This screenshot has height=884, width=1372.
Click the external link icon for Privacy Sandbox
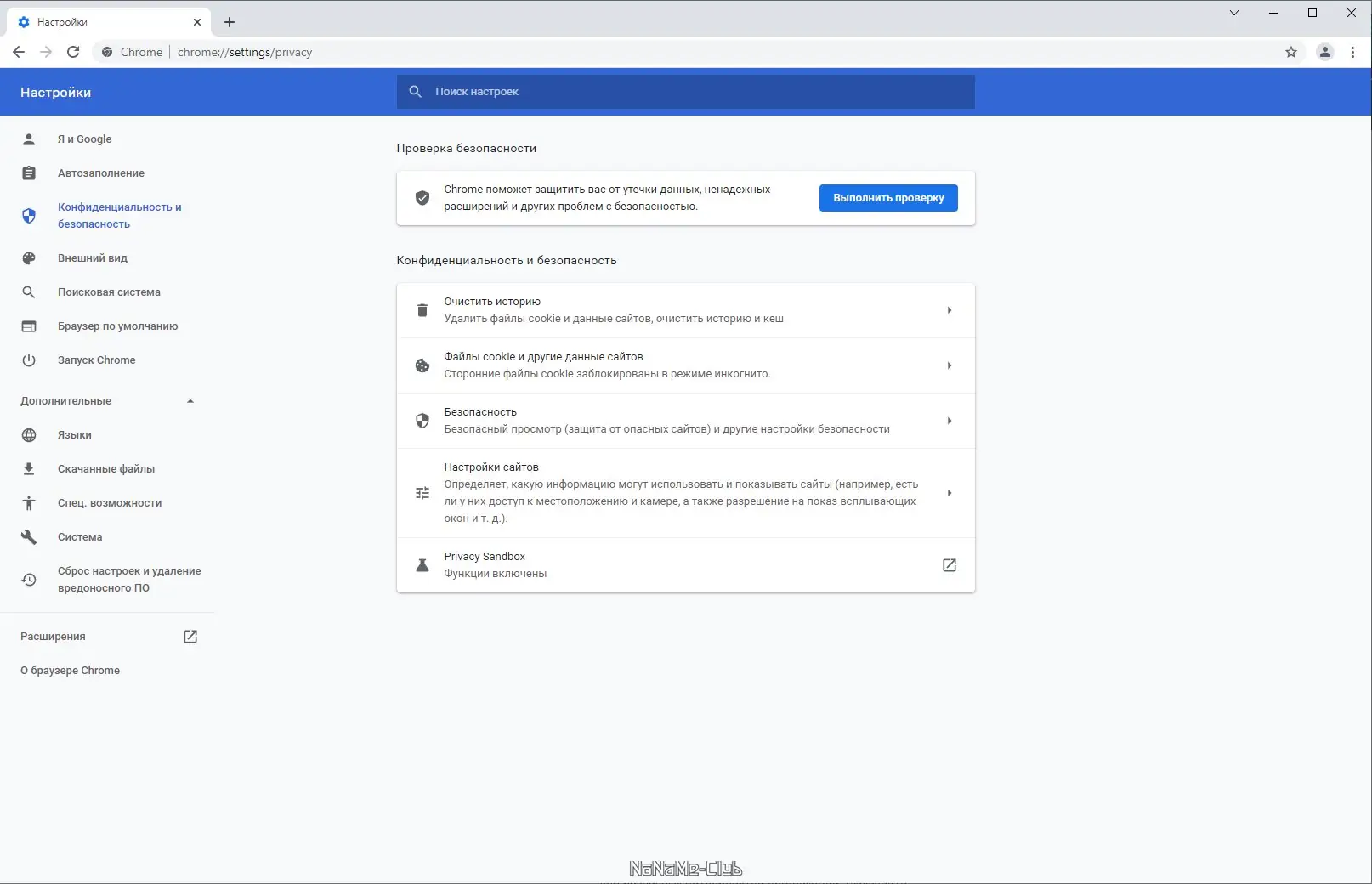[x=950, y=565]
